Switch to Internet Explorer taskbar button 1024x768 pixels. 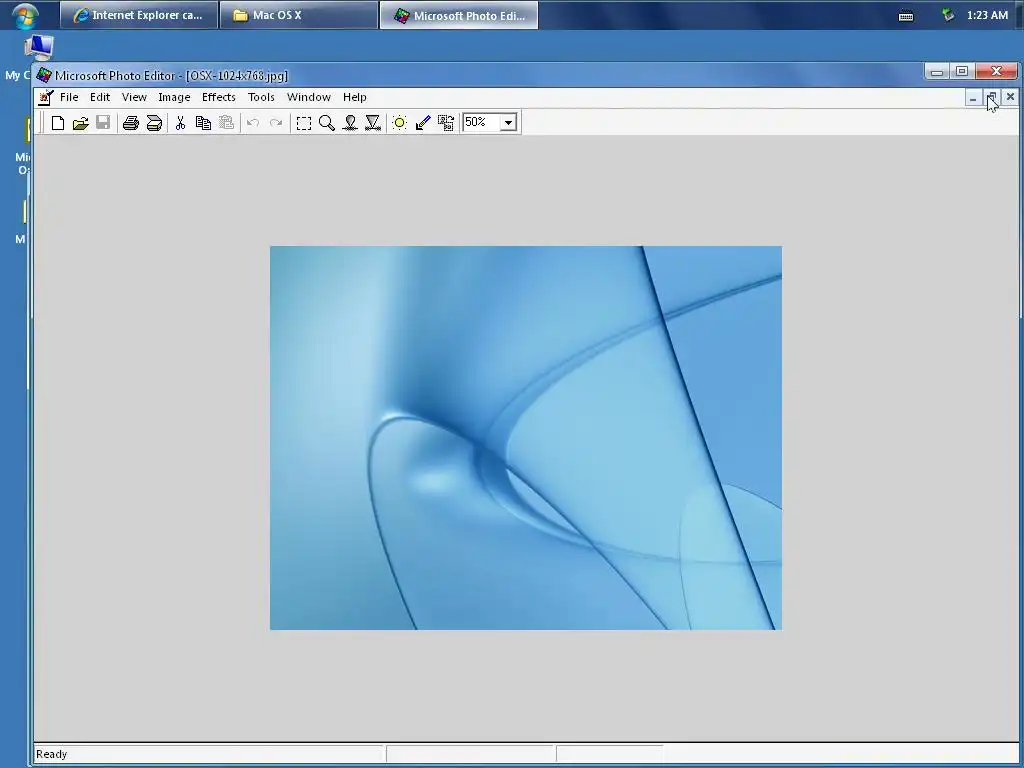point(138,15)
